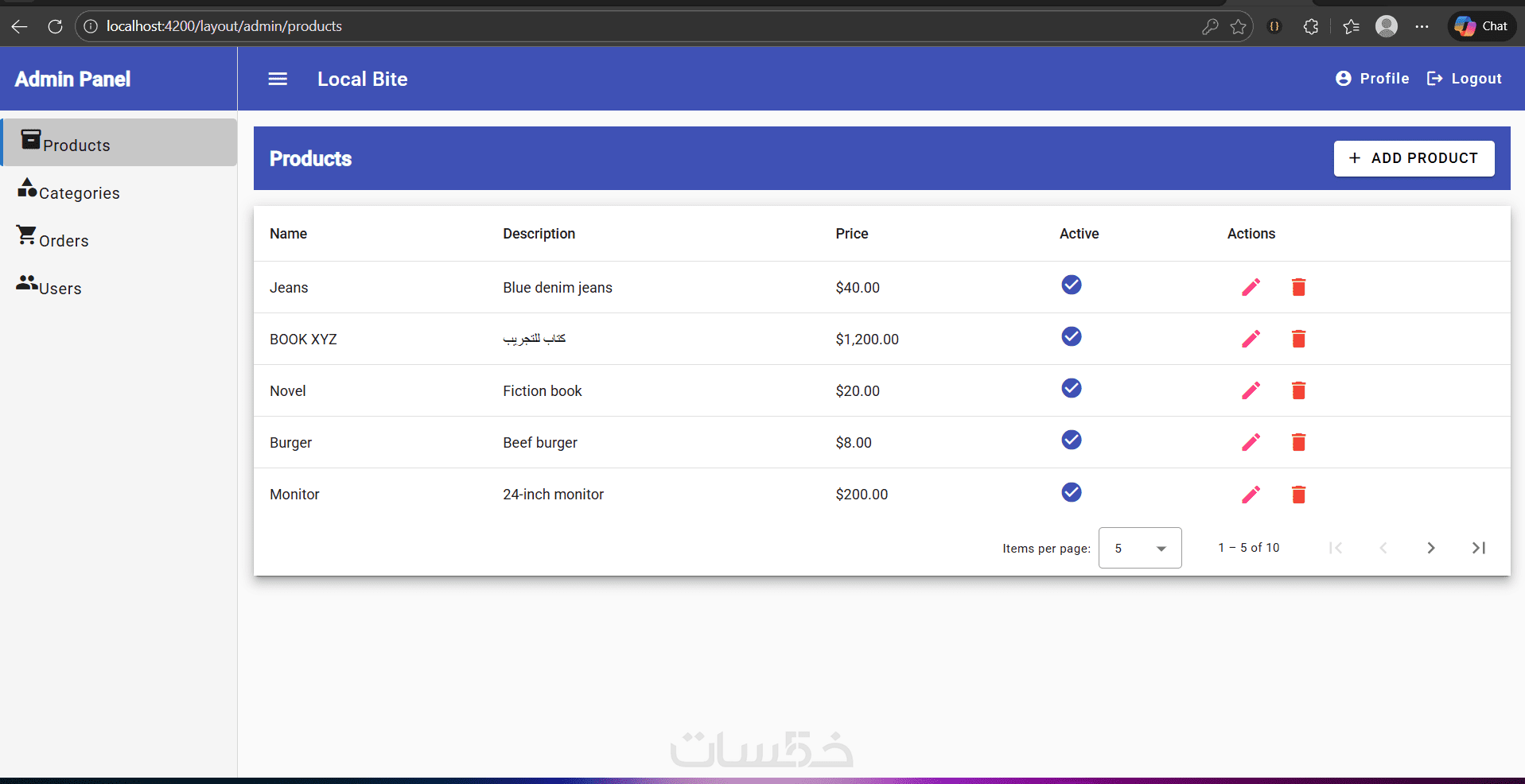Edit the Monitor product entry
This screenshot has height=784, width=1525.
pyautogui.click(x=1251, y=495)
